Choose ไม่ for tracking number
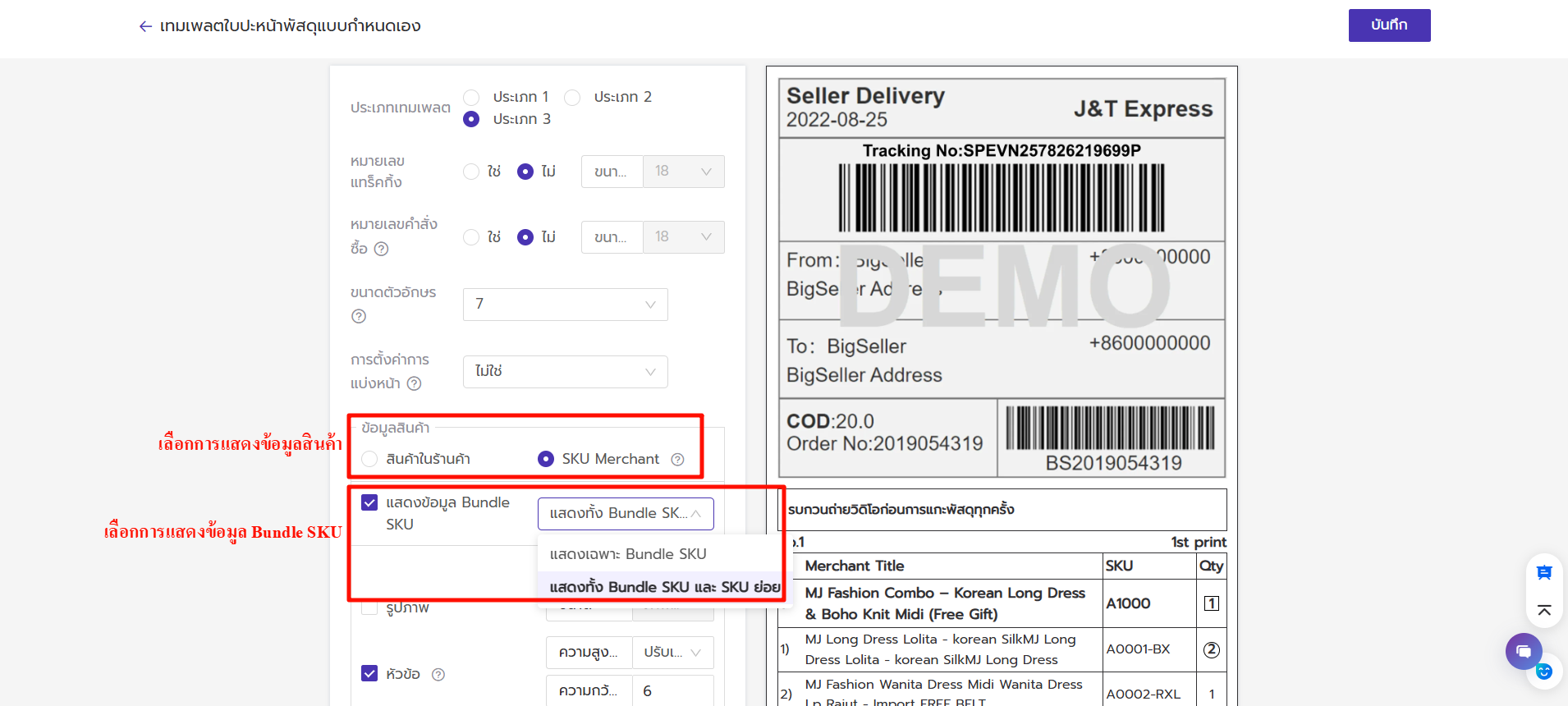 pos(525,172)
